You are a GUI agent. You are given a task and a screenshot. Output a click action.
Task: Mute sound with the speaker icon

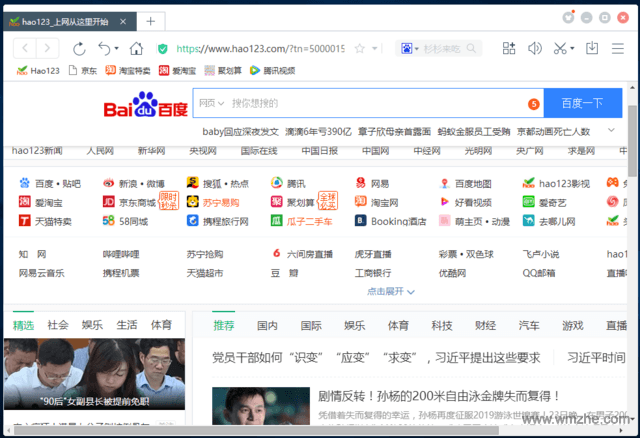pyautogui.click(x=534, y=48)
